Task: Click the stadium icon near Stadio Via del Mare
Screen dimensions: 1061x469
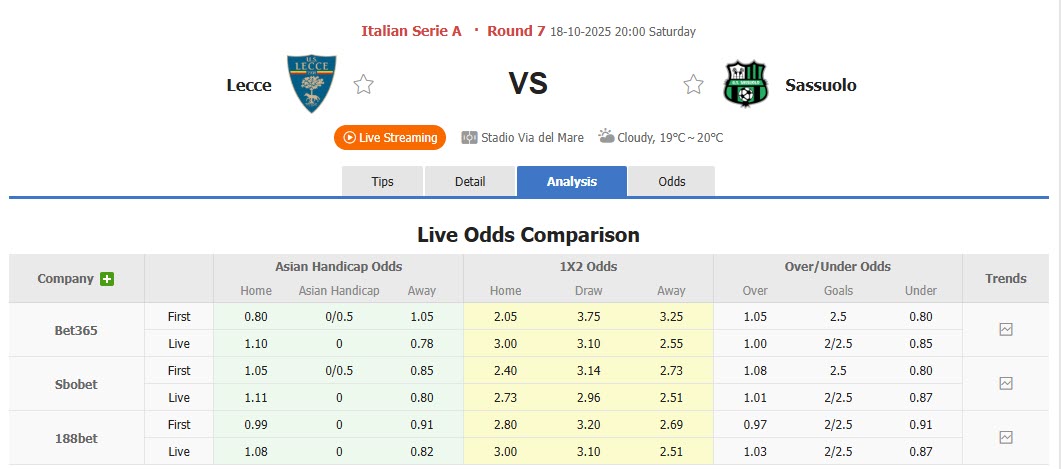Action: (469, 138)
